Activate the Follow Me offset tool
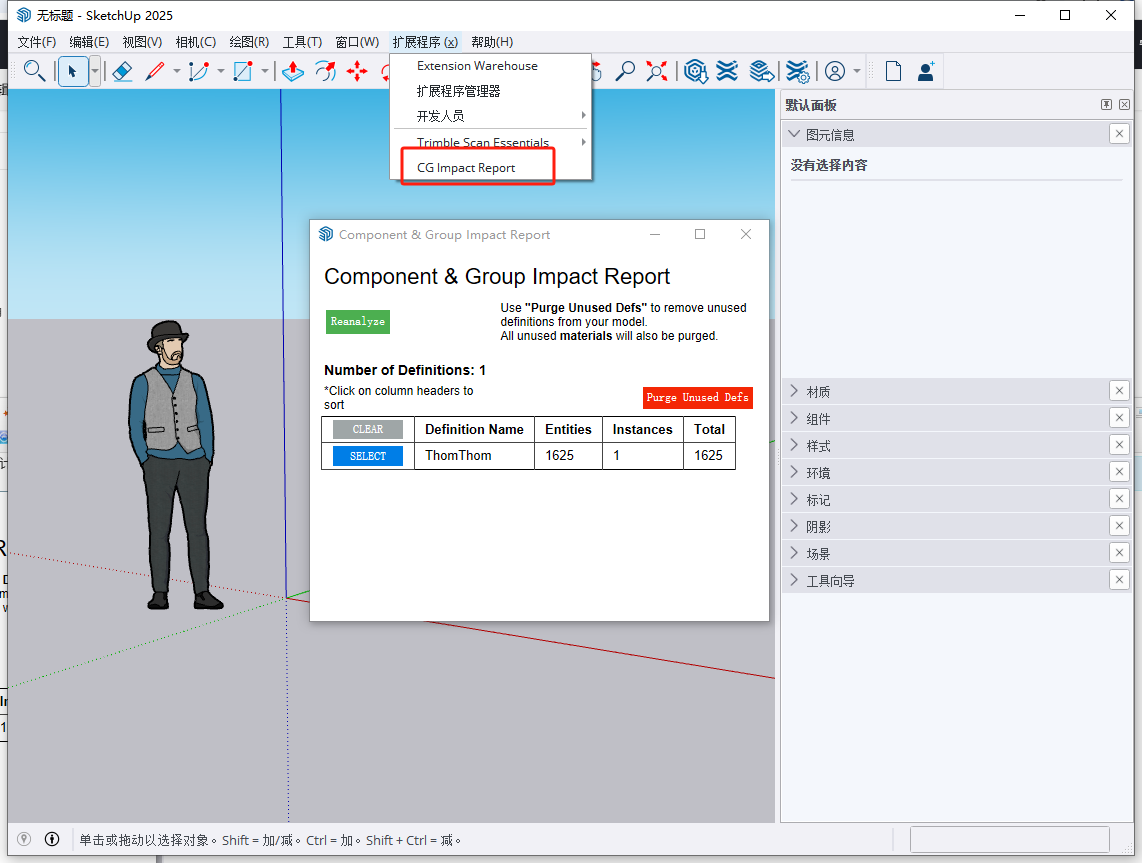 click(326, 71)
